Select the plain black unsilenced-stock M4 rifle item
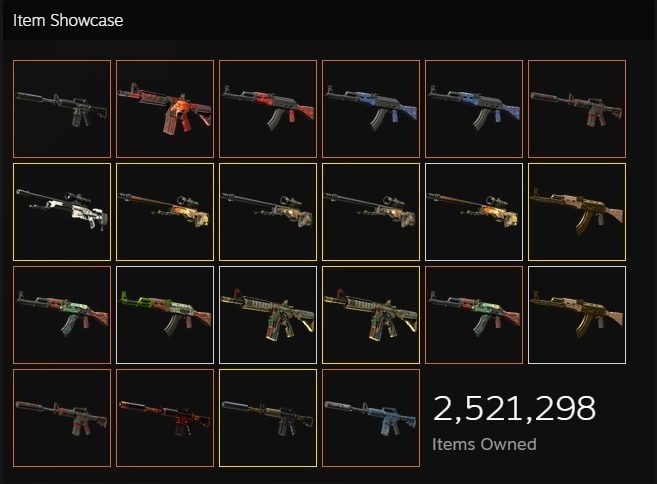657x484 pixels. tap(62, 109)
